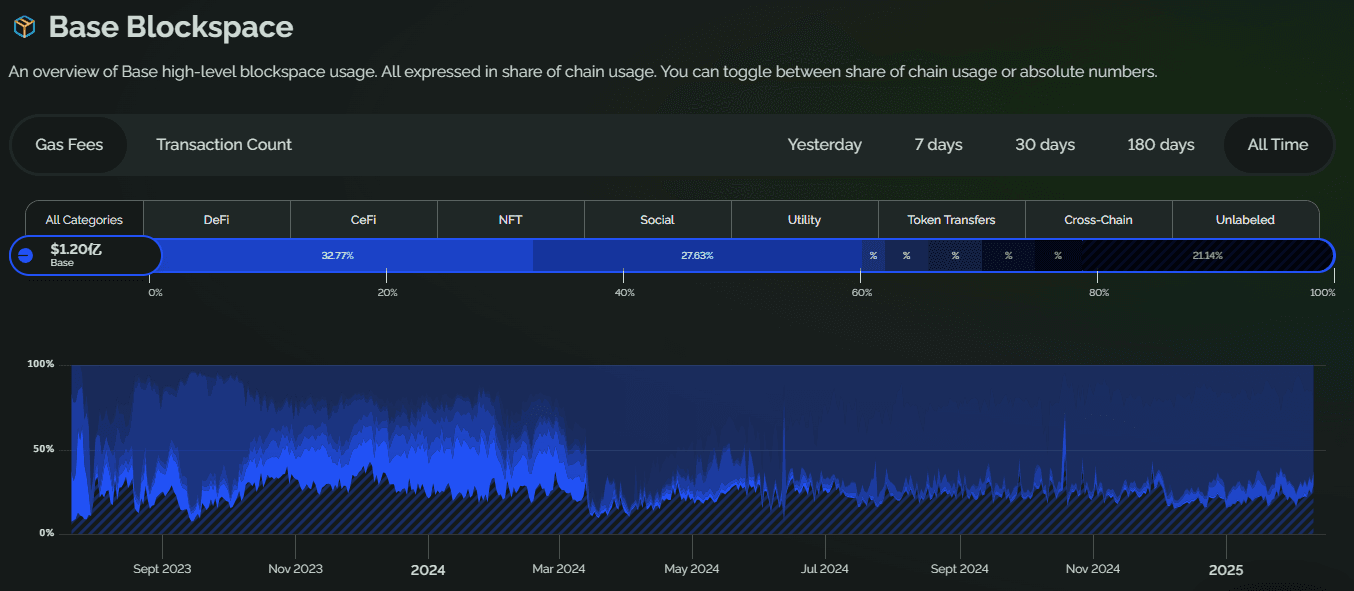
Task: Open the Token Transfers tab
Action: (x=951, y=220)
